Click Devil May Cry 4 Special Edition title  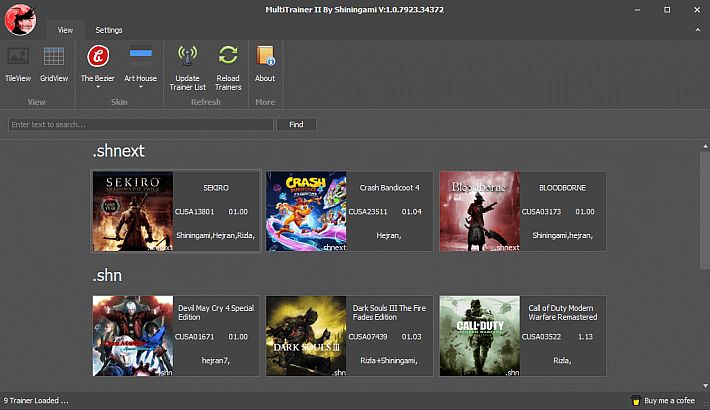point(216,313)
